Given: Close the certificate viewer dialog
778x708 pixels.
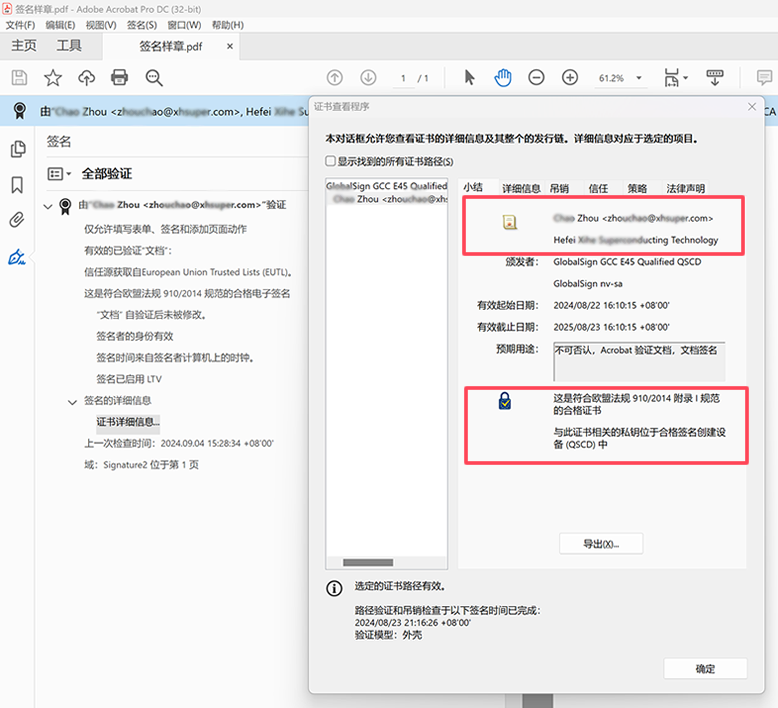Looking at the screenshot, I should pos(752,107).
